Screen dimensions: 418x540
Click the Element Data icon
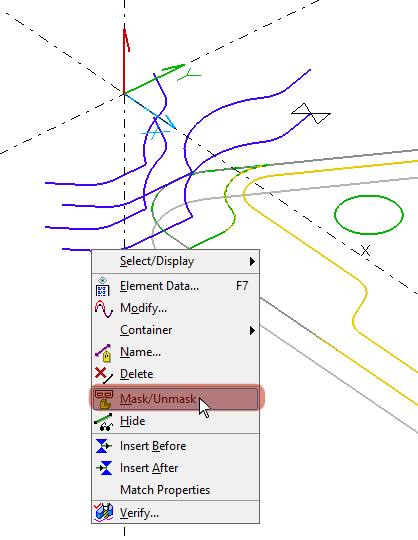(103, 286)
